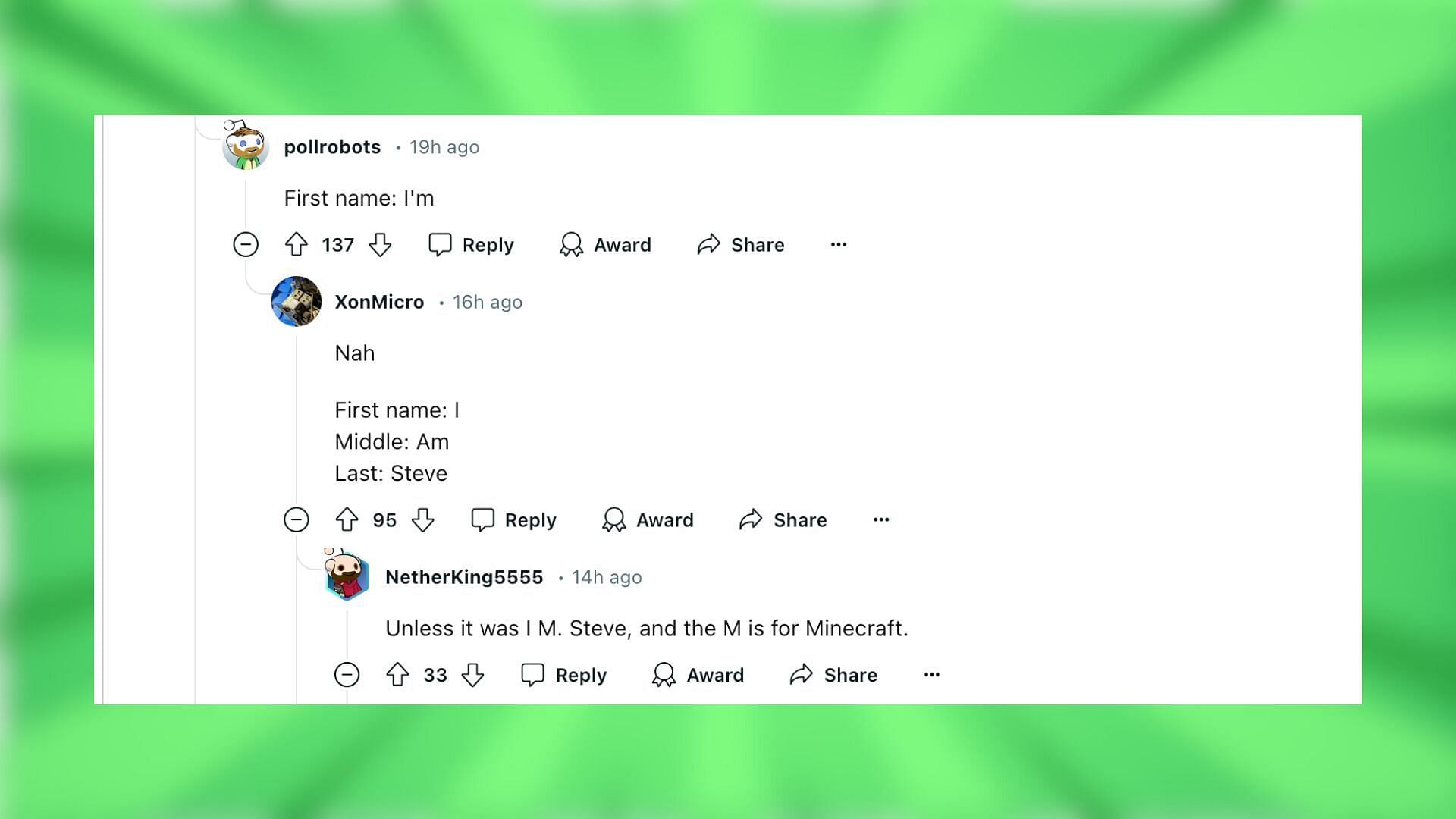Open more options for XonMicro comment
Image resolution: width=1456 pixels, height=819 pixels.
pyautogui.click(x=880, y=519)
